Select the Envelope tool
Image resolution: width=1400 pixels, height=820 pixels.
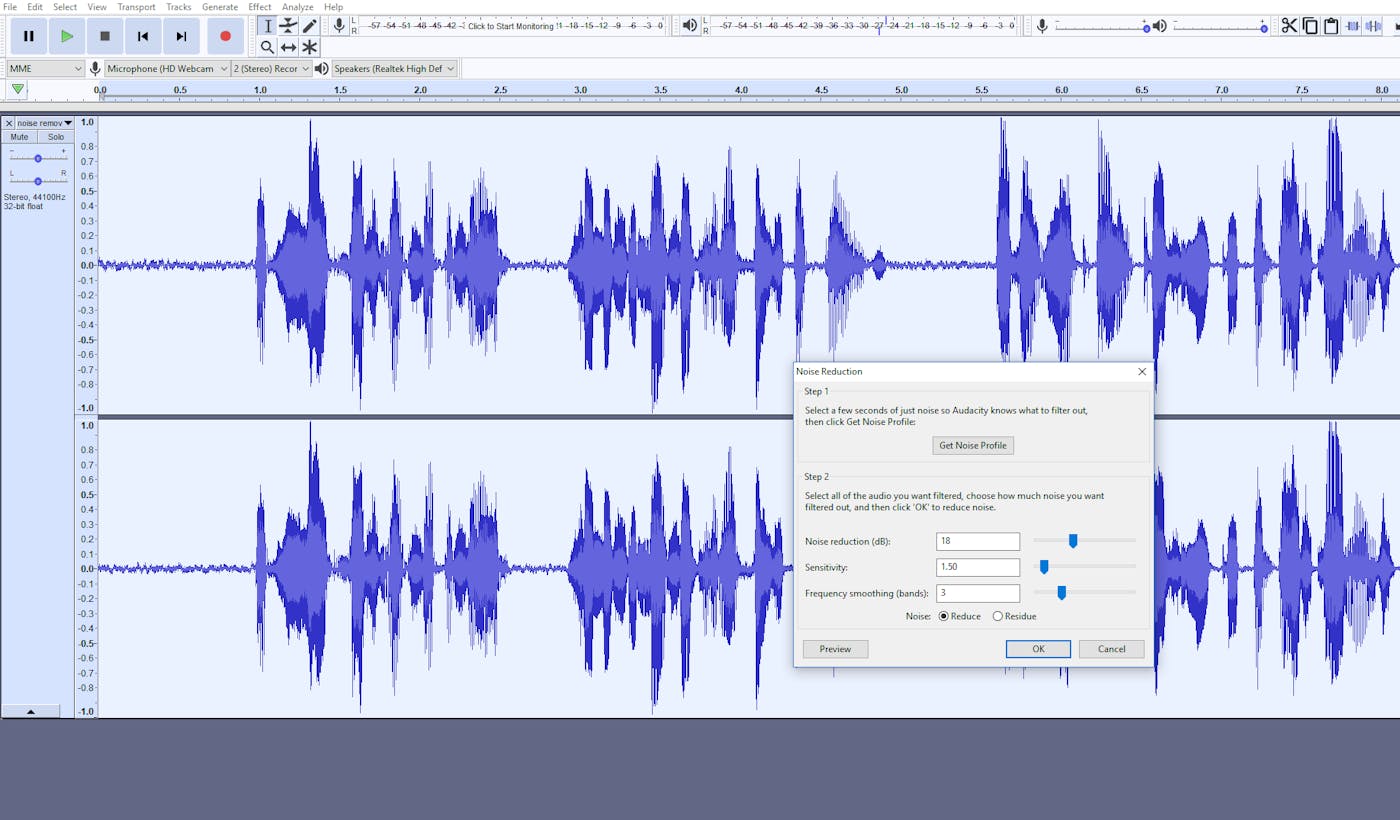click(x=288, y=26)
